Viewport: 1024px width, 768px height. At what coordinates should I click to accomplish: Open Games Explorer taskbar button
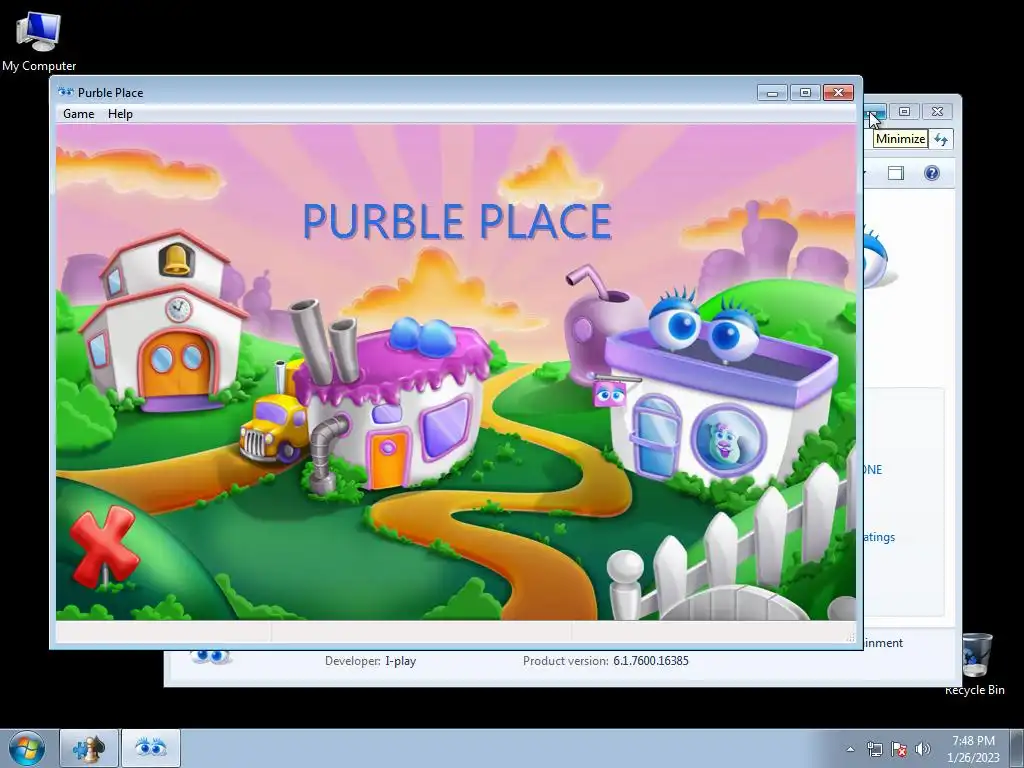point(89,748)
